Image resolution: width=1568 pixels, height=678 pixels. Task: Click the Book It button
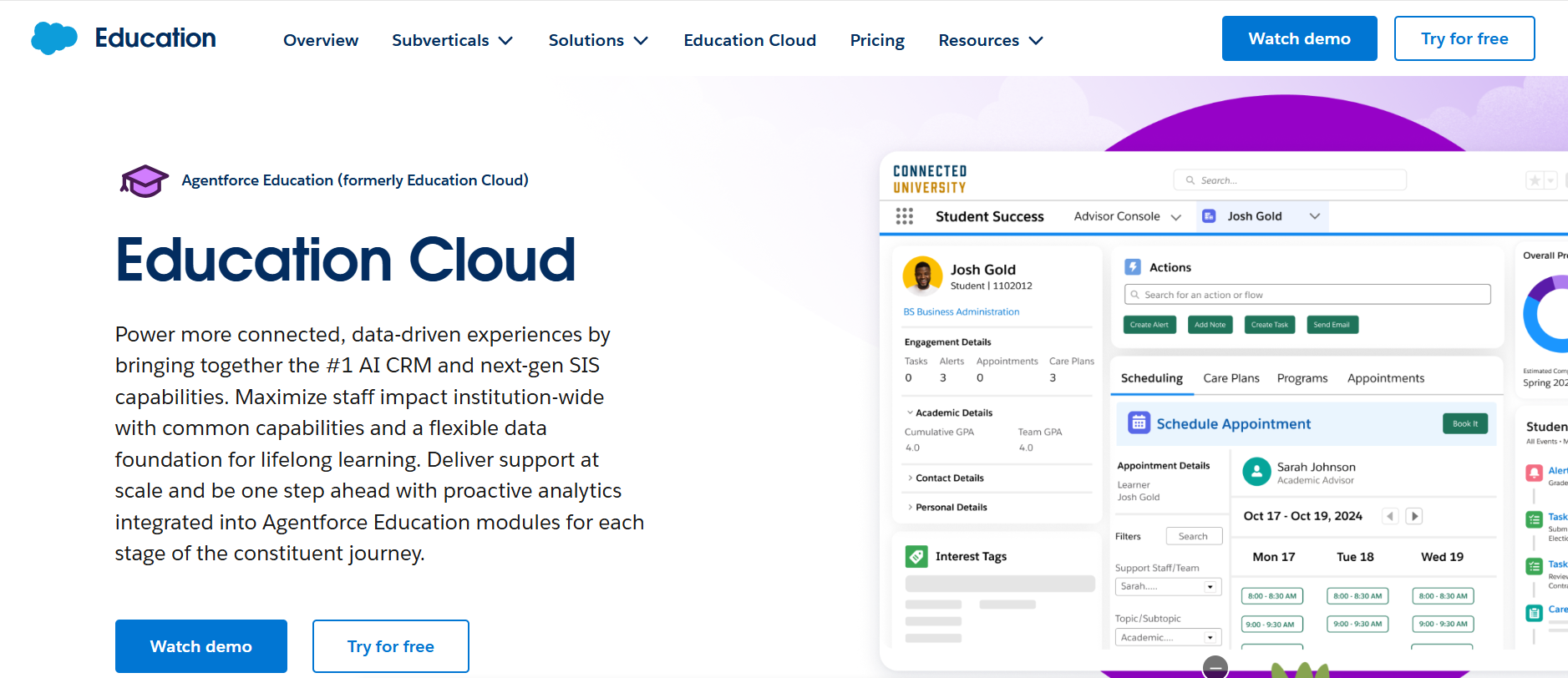(1464, 423)
